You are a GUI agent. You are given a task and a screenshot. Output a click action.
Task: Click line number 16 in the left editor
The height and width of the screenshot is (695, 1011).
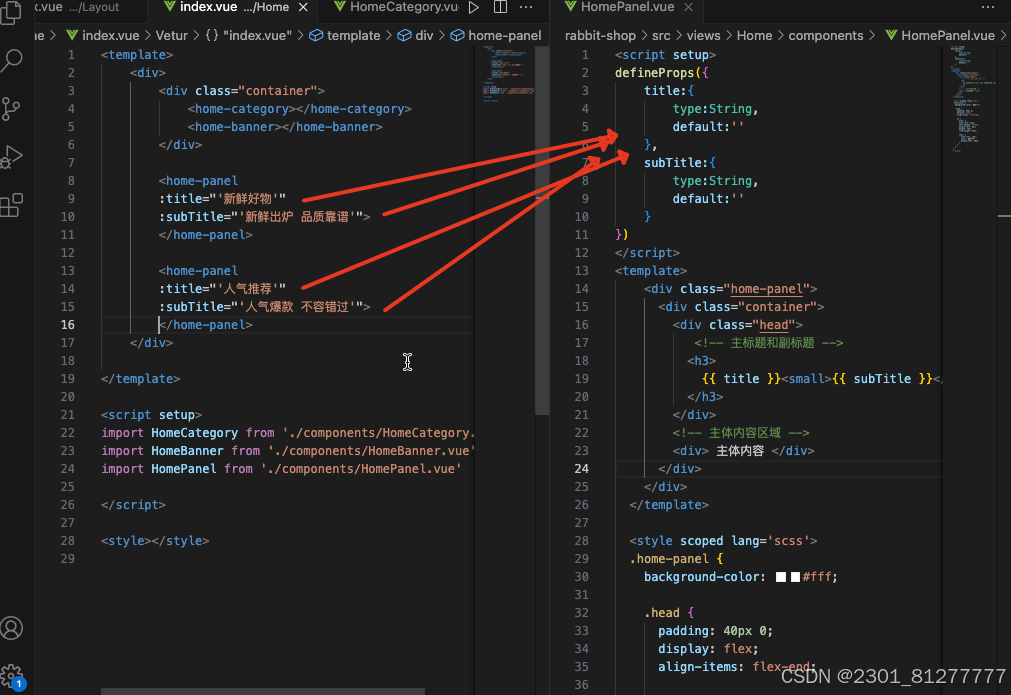point(68,325)
